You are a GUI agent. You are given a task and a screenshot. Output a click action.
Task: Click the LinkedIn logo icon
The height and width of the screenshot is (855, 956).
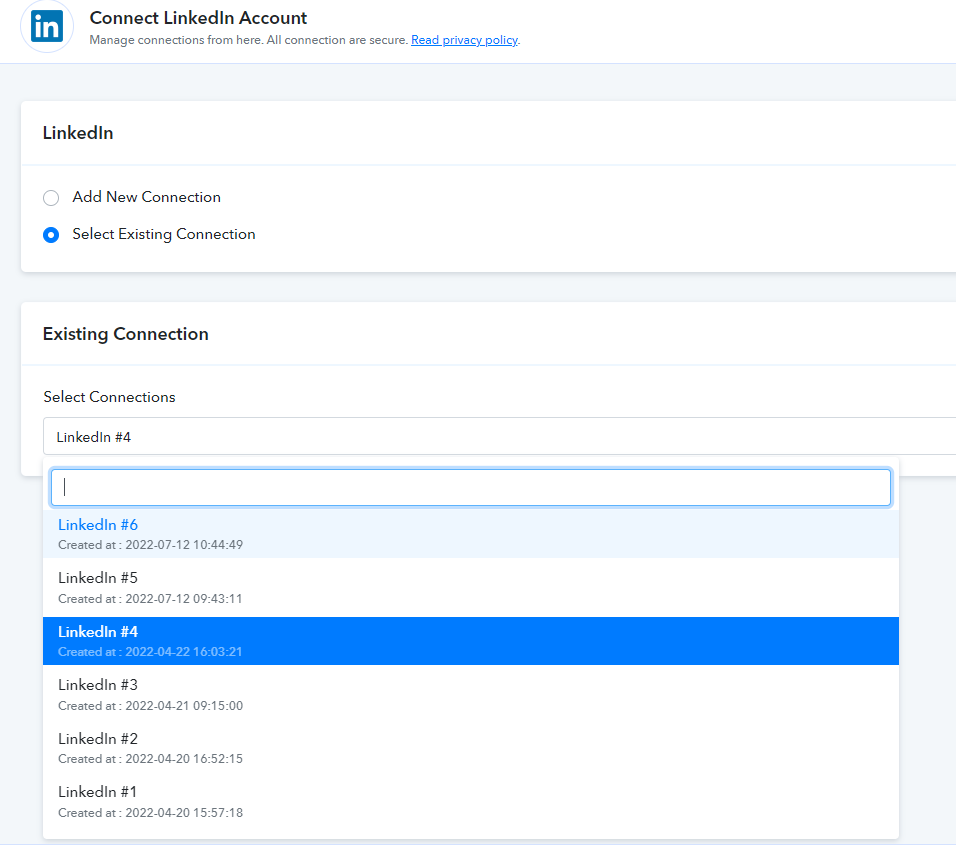pos(47,26)
